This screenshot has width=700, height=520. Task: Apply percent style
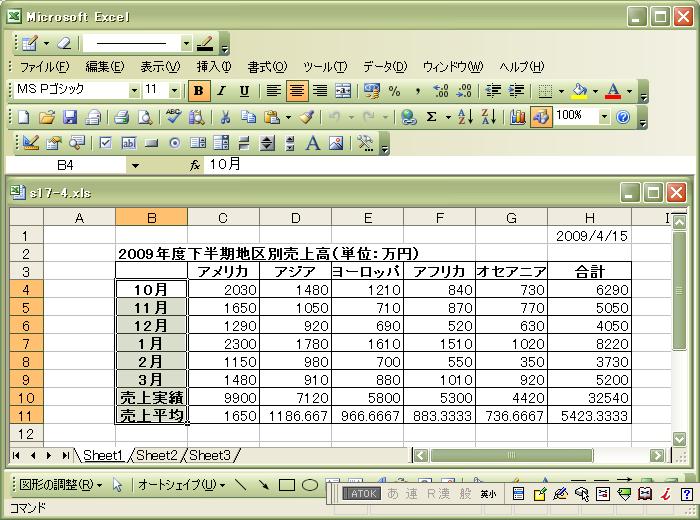[394, 91]
